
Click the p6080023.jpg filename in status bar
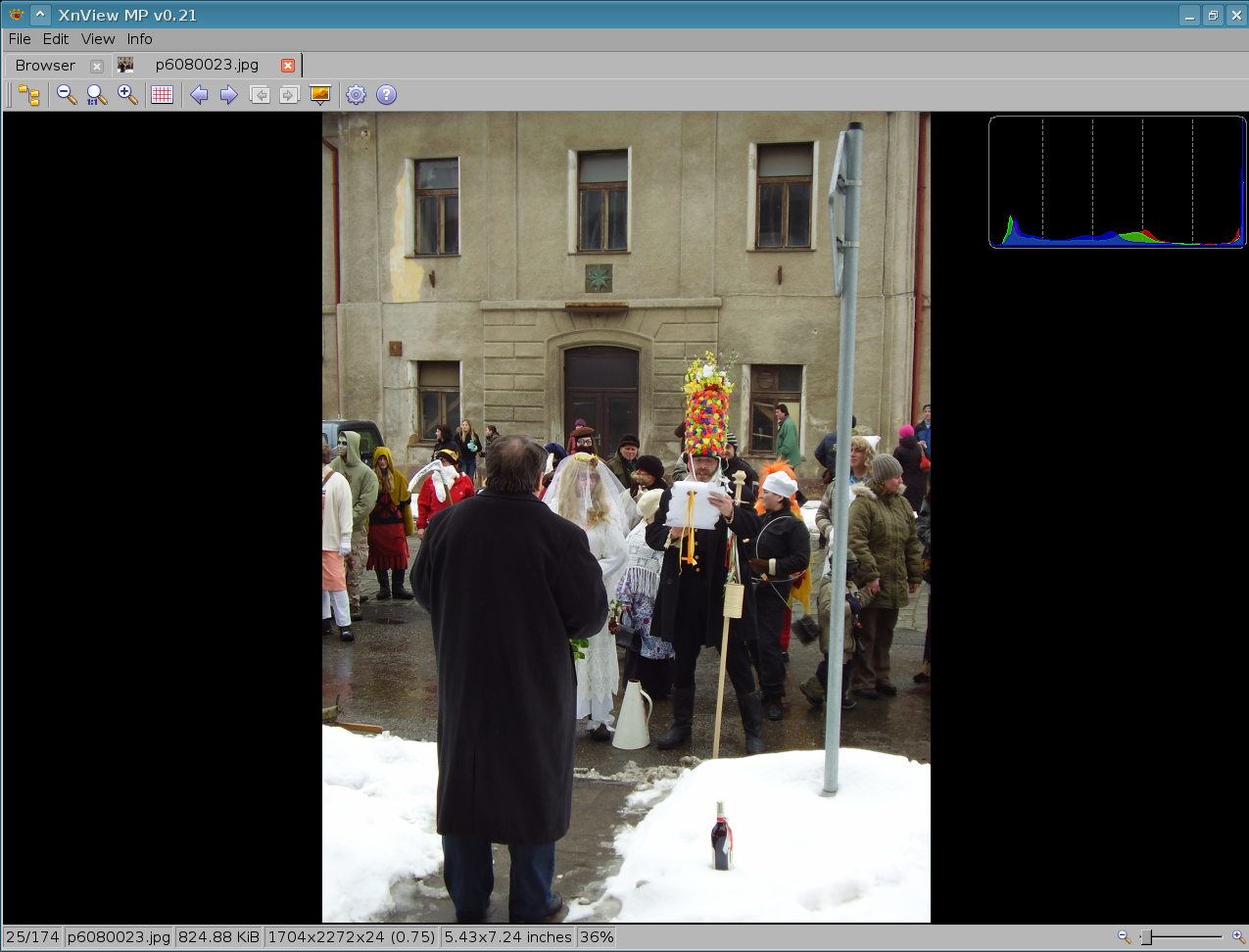pyautogui.click(x=119, y=937)
